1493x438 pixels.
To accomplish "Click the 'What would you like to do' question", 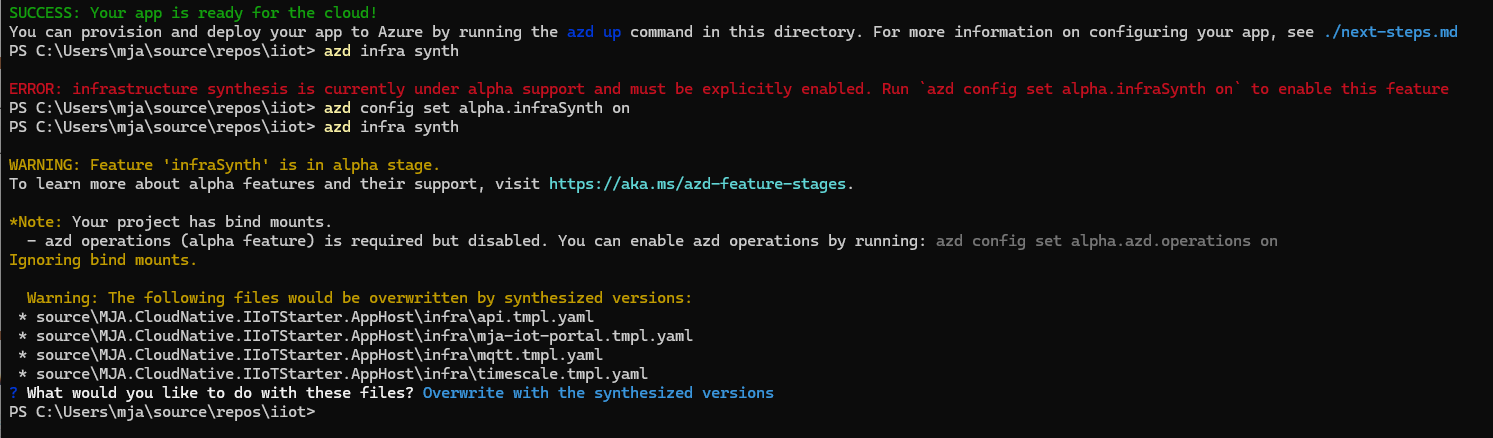I will point(220,393).
